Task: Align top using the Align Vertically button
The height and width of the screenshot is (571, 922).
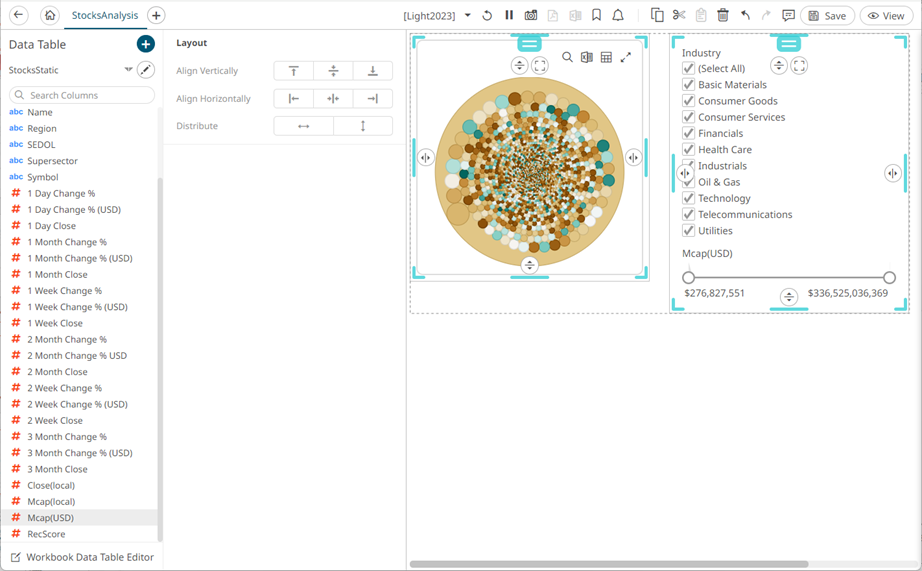Action: (x=293, y=71)
